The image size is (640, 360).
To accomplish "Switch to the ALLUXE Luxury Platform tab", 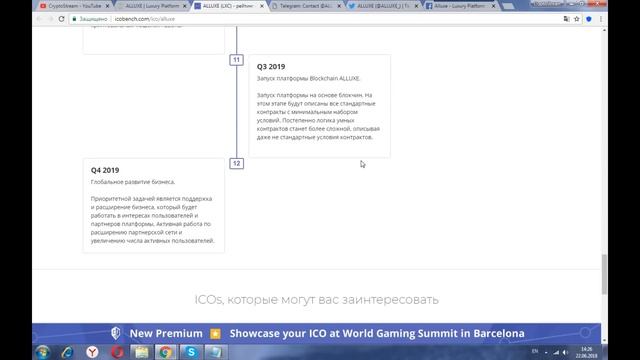I will tap(152, 6).
